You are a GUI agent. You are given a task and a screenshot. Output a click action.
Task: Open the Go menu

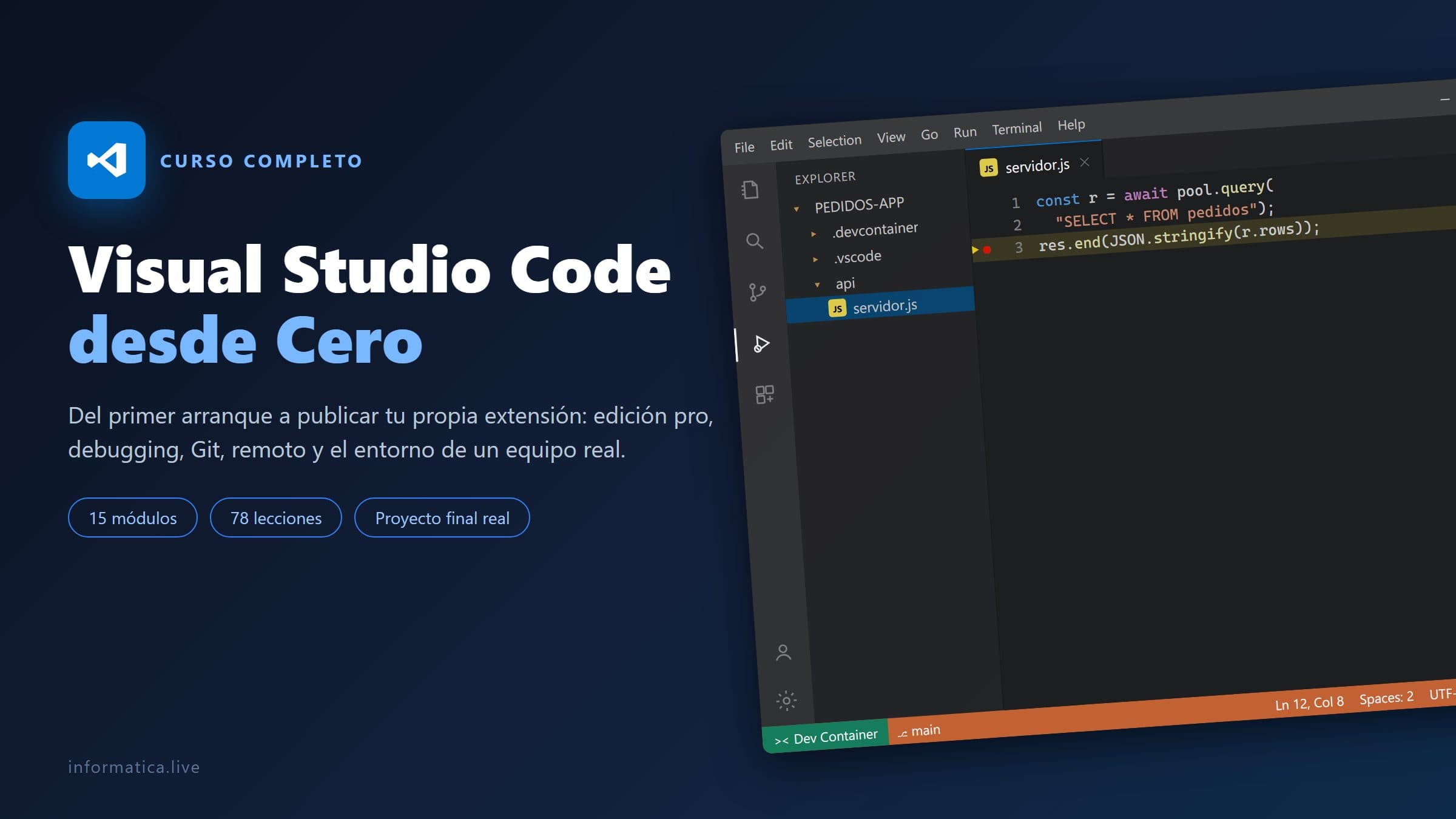pyautogui.click(x=929, y=134)
